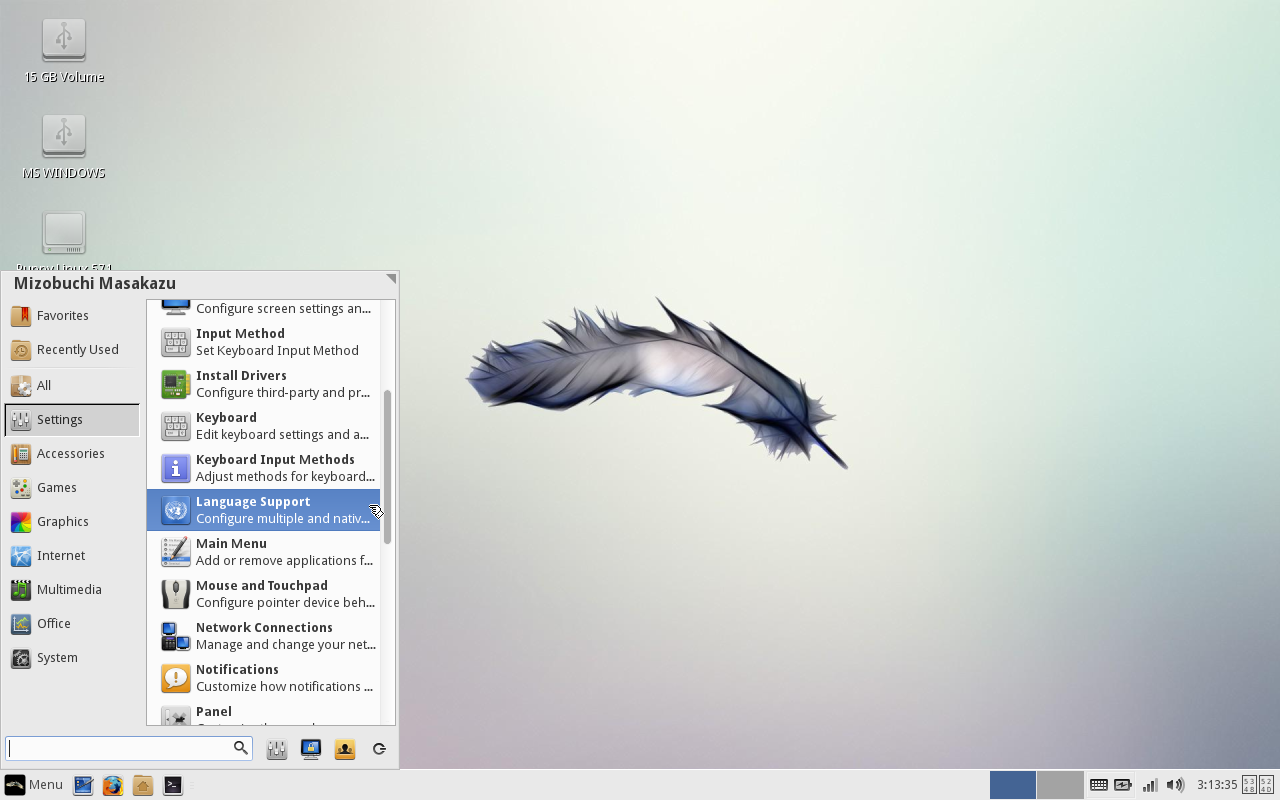
Task: Open the Panel settings entry
Action: click(263, 713)
